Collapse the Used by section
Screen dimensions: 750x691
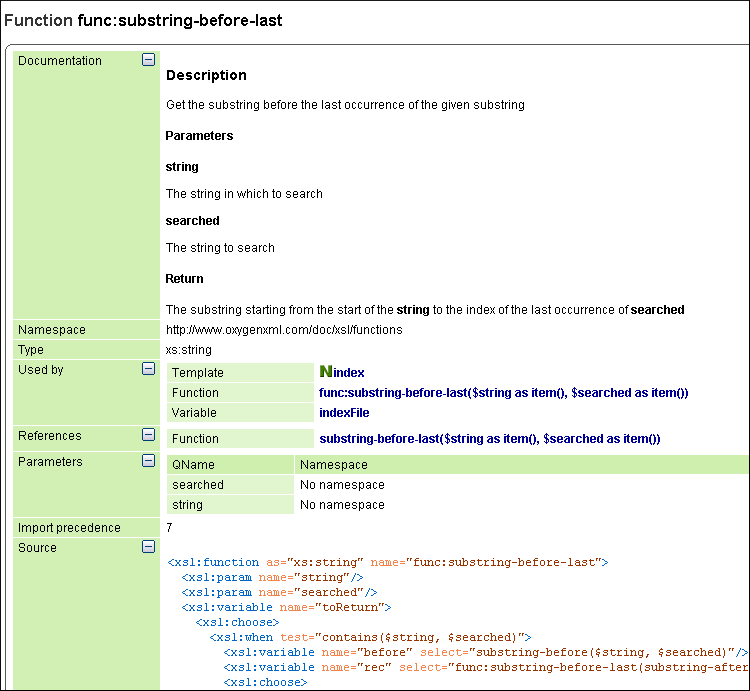[x=149, y=369]
